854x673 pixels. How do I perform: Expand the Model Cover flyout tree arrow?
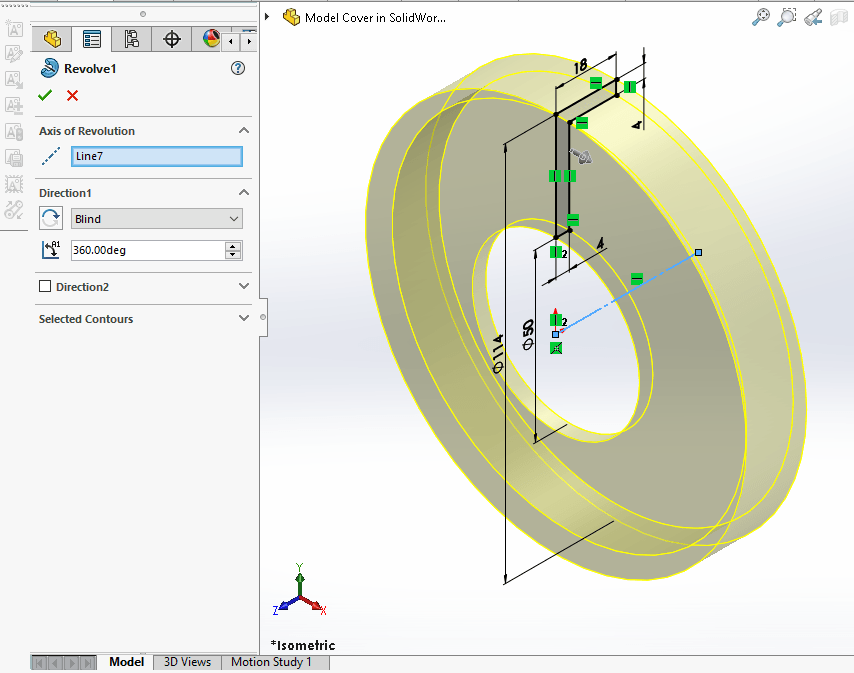268,17
